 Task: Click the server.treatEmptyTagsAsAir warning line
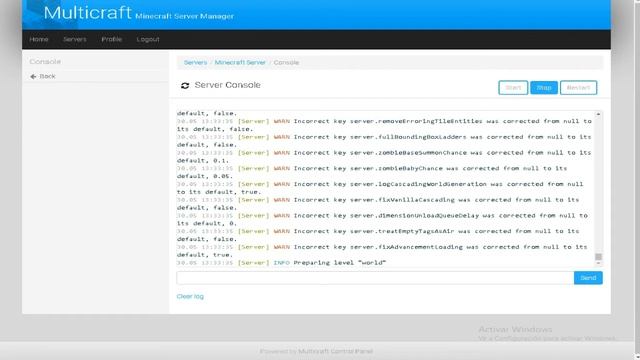point(378,235)
